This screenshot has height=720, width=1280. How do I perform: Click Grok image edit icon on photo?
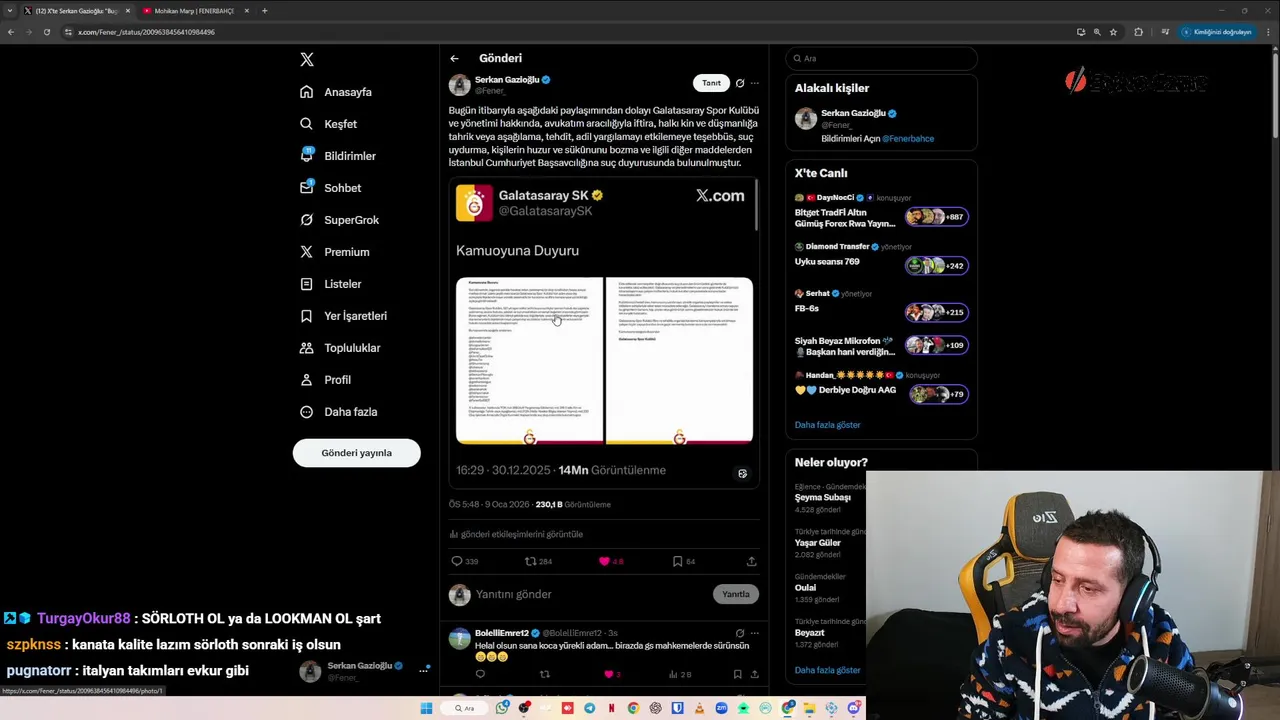(742, 473)
